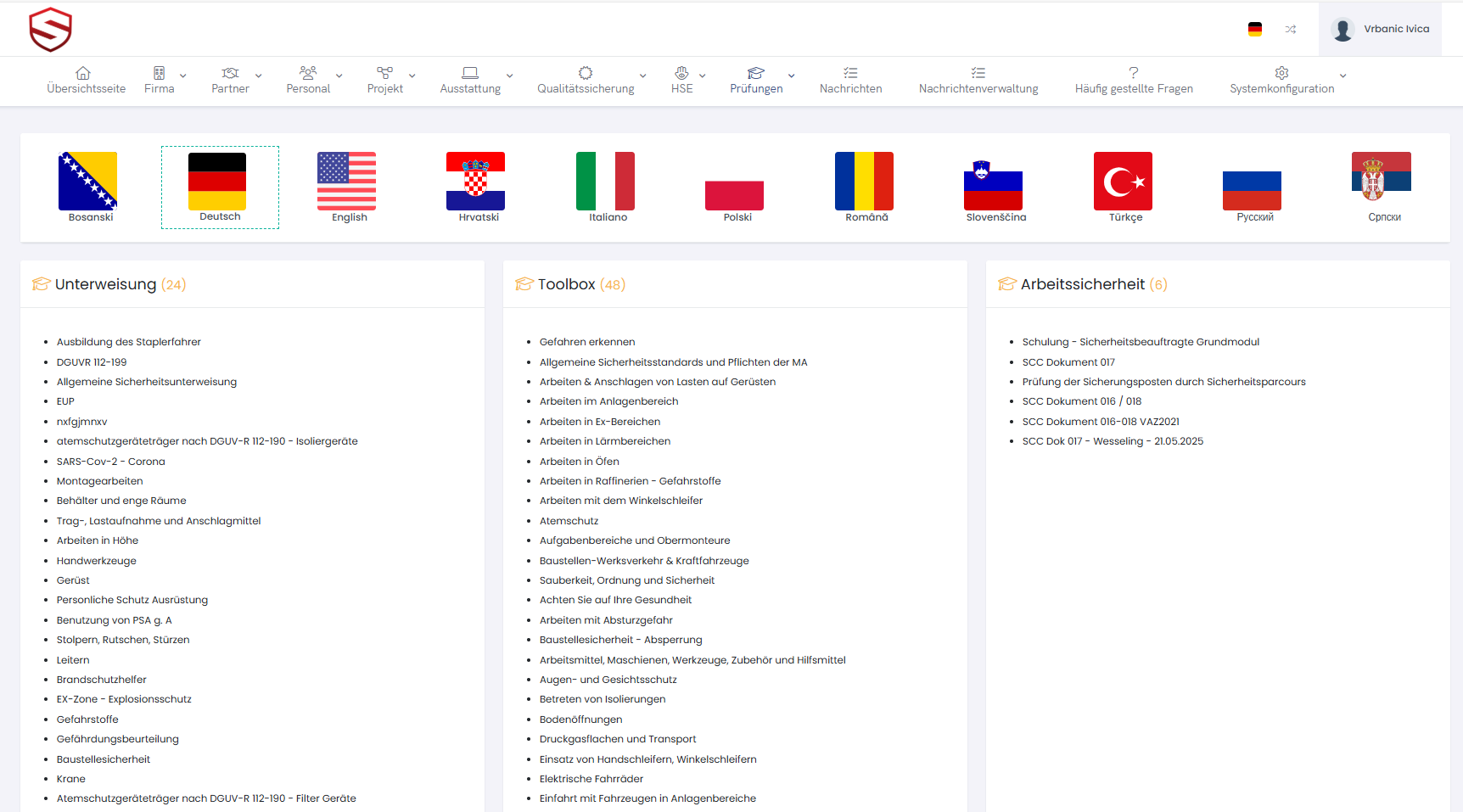Open SCC Dokument 017 link
1463x812 pixels.
(x=1068, y=362)
